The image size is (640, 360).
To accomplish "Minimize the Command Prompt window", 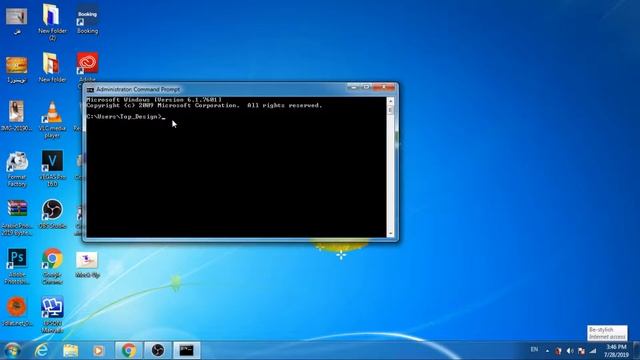I will pyautogui.click(x=354, y=87).
